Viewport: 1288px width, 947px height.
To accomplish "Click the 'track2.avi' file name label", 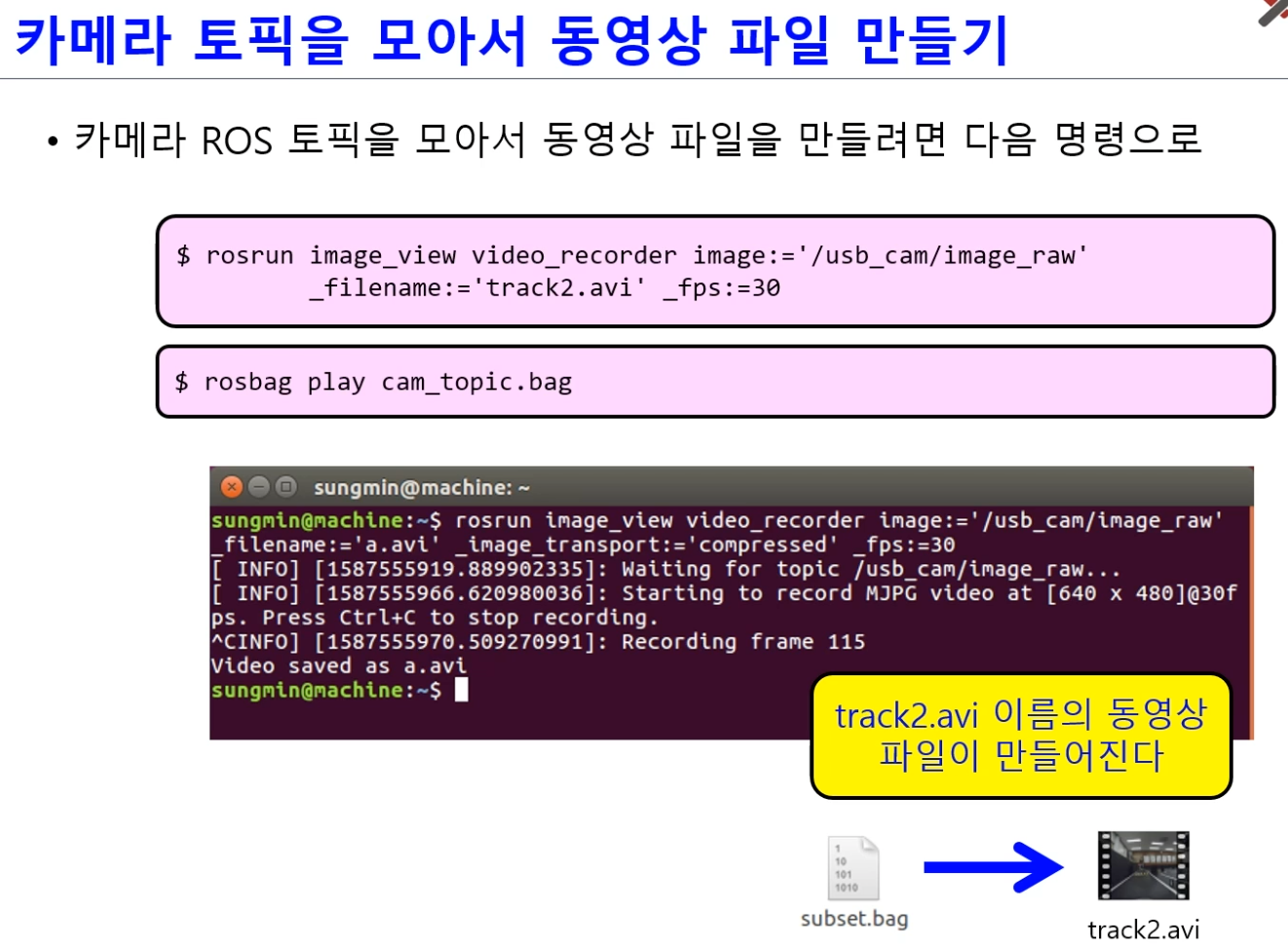I will coord(1144,929).
